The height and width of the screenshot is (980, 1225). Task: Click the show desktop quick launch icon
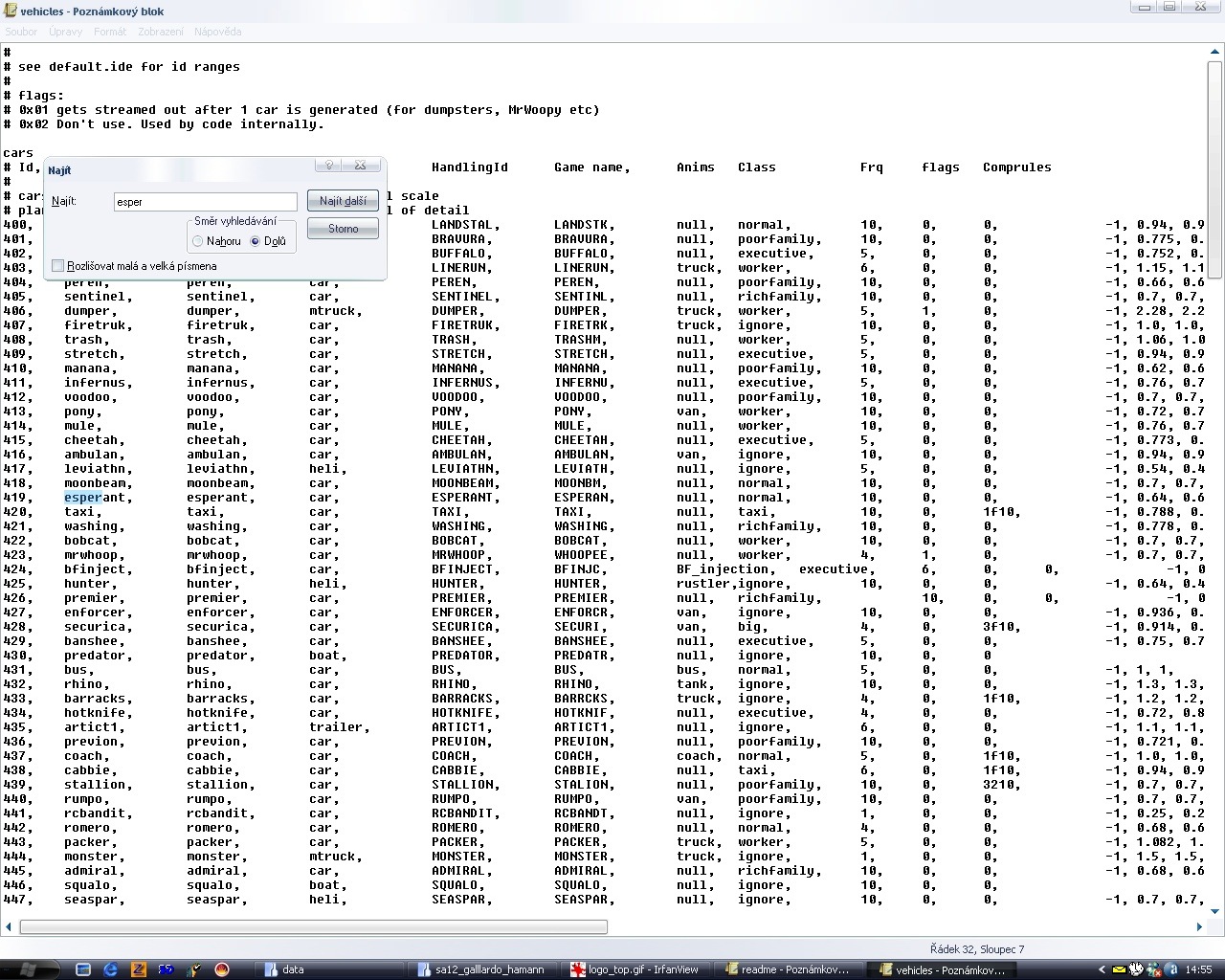pyautogui.click(x=83, y=969)
